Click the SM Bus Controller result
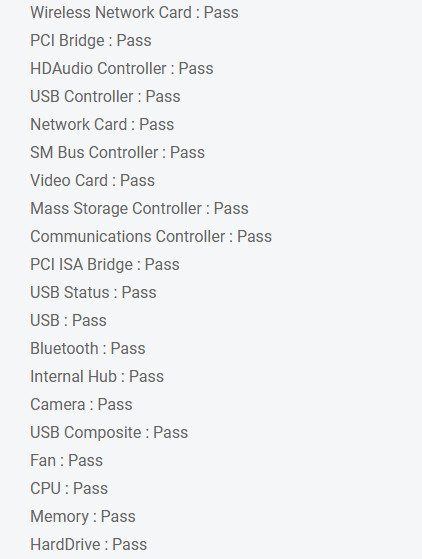Screen dimensions: 422x559 click(118, 152)
